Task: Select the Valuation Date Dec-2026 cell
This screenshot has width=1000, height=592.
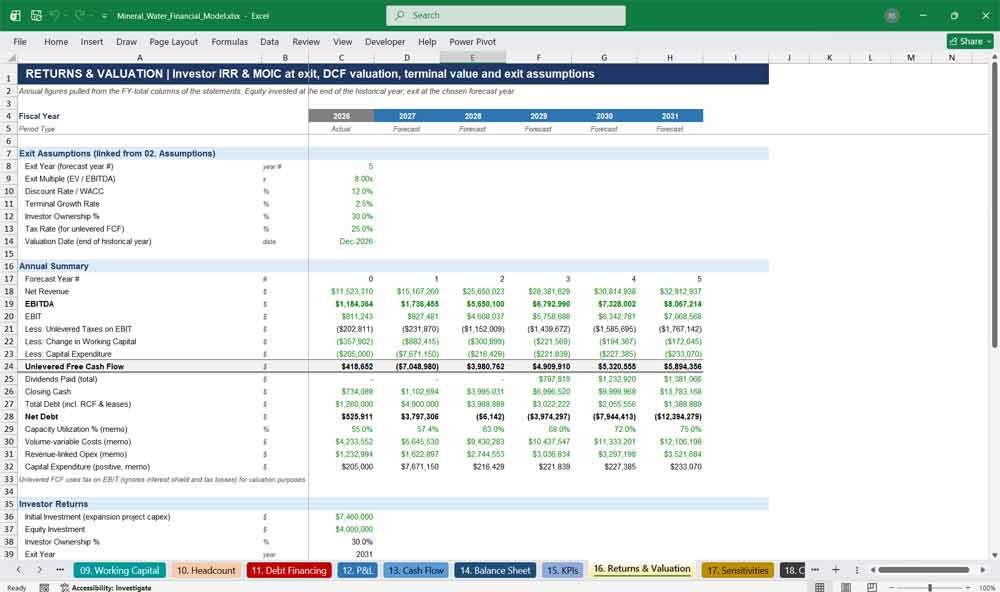Action: [x=341, y=241]
